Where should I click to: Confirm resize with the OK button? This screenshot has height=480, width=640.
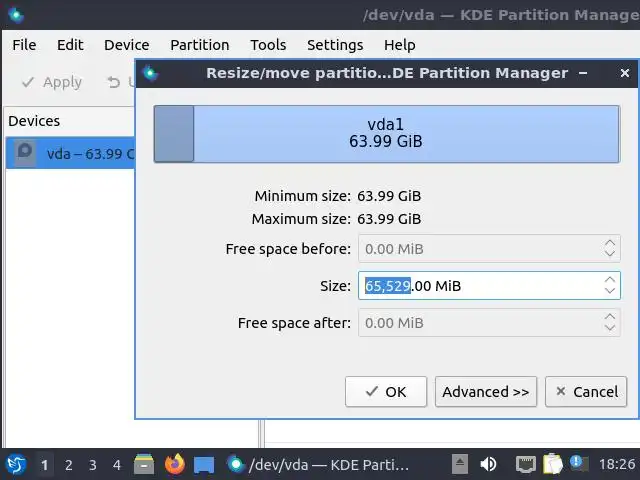[386, 391]
